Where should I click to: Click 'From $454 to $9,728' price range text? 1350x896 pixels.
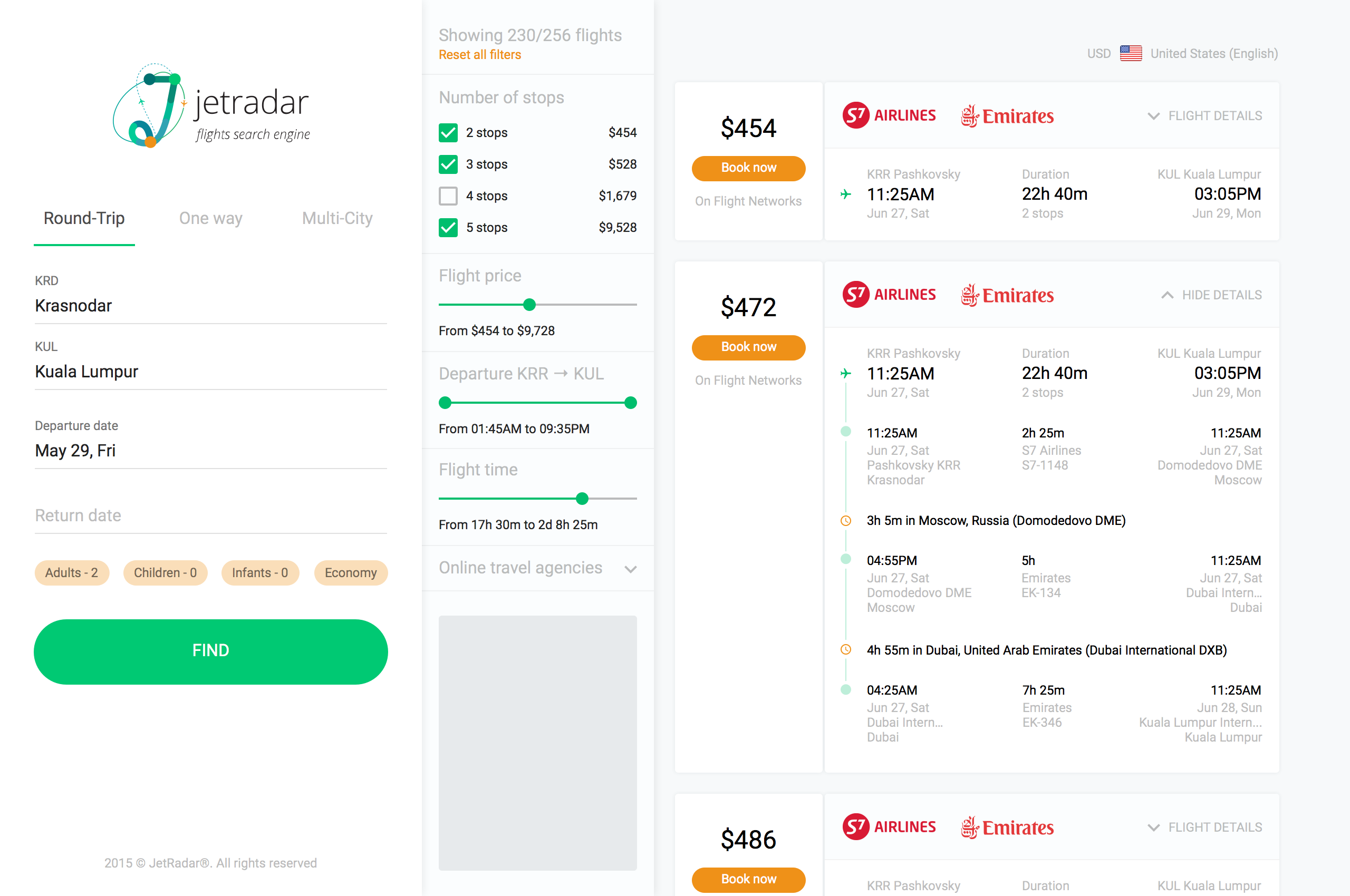click(x=497, y=331)
